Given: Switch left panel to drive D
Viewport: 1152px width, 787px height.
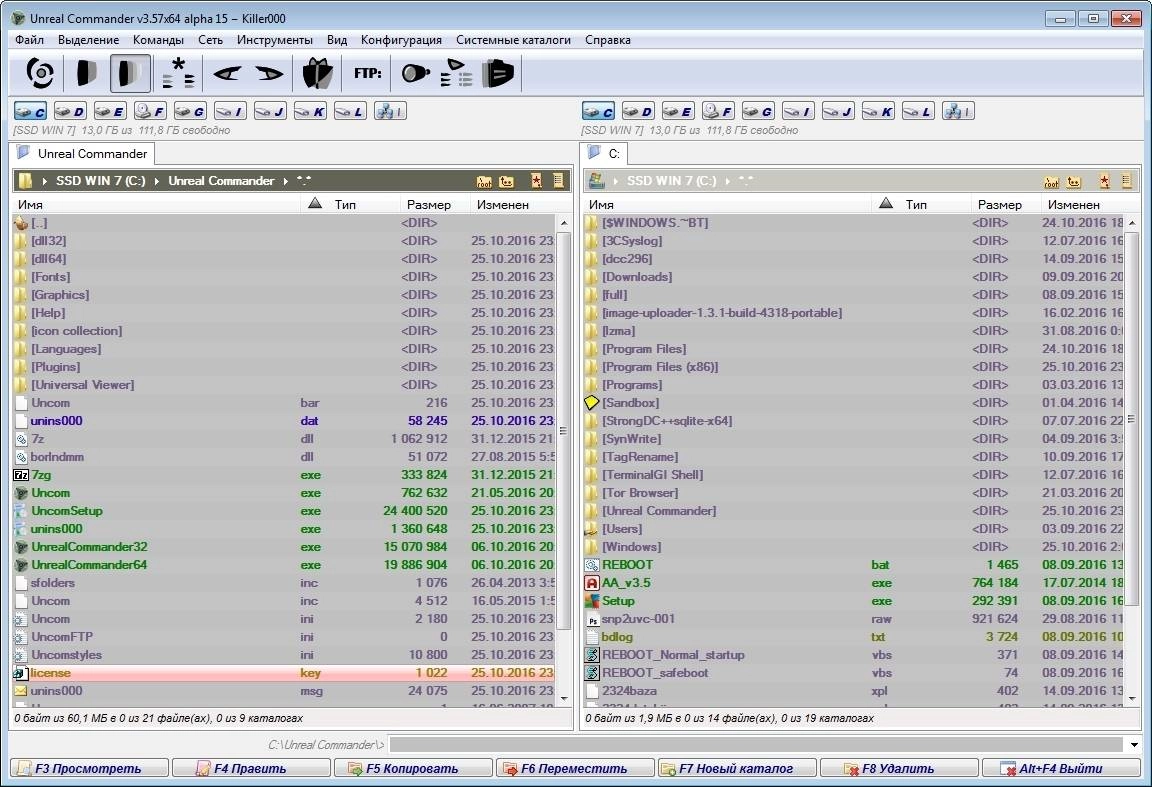Looking at the screenshot, I should click(x=71, y=111).
